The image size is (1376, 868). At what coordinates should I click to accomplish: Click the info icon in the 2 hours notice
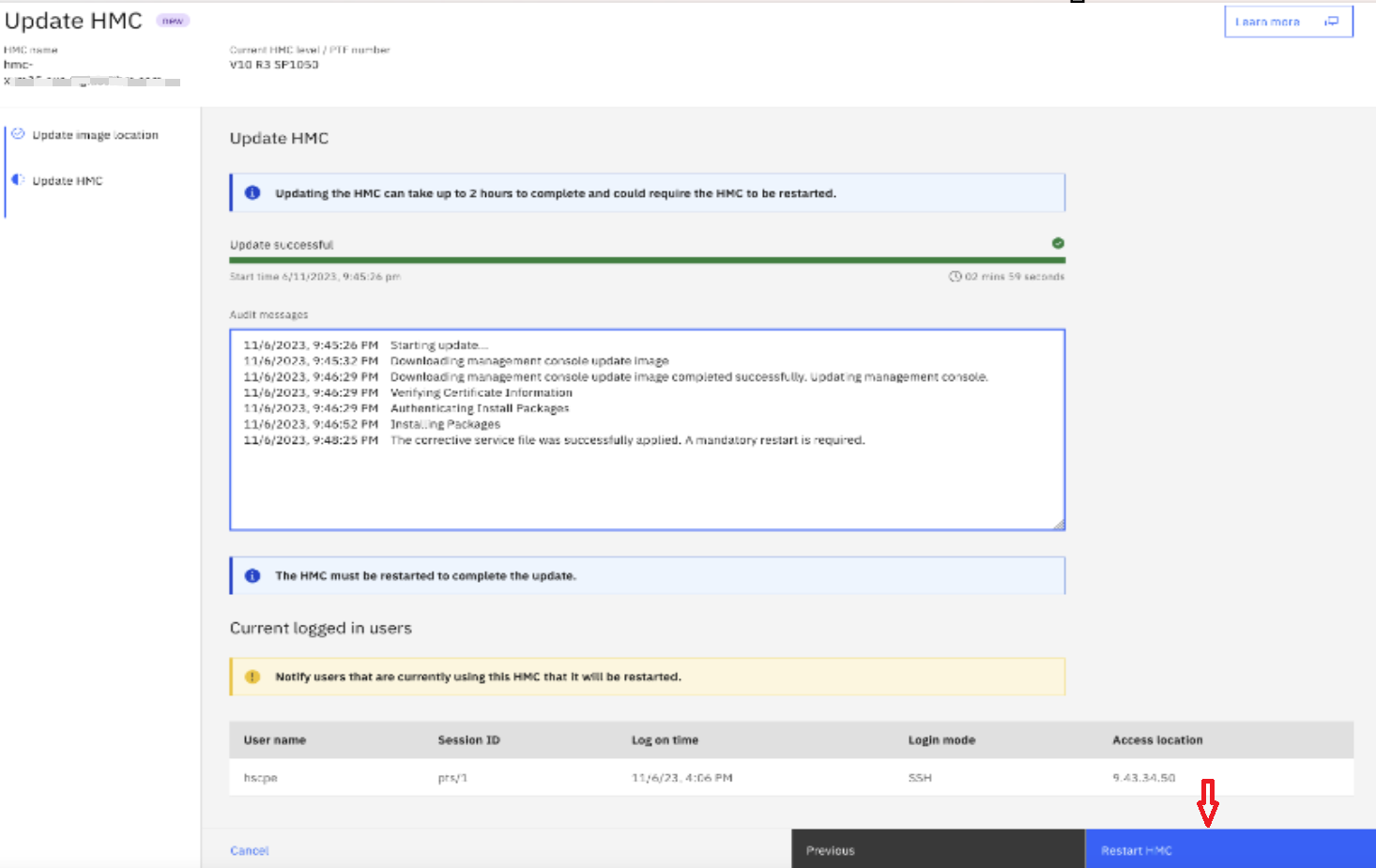(x=252, y=192)
